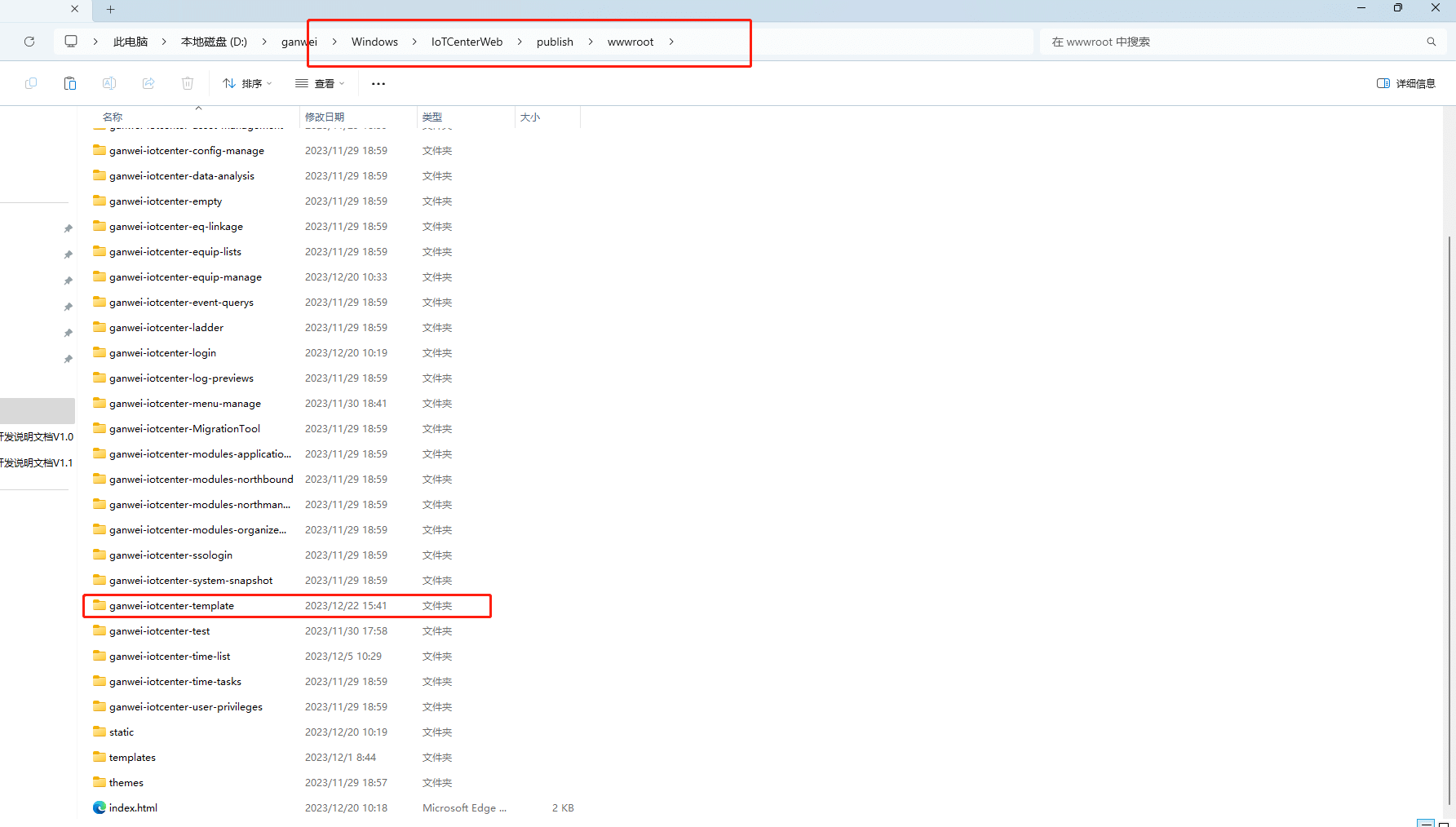This screenshot has width=1456, height=827.
Task: Click the copy icon in toolbar
Action: 31,83
